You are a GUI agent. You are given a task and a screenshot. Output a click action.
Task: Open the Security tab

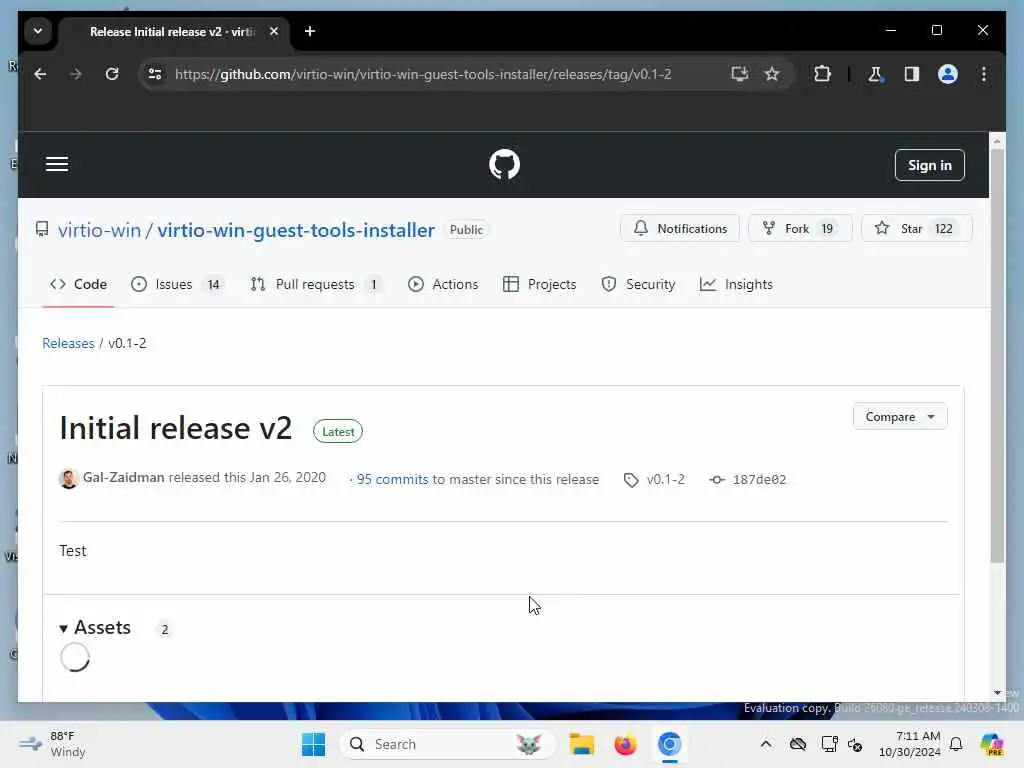coord(638,284)
